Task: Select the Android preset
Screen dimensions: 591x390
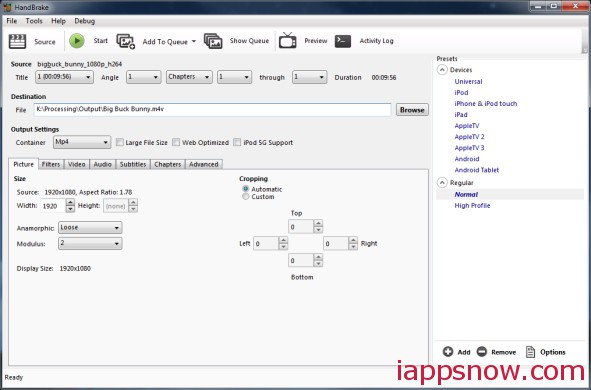Action: coord(467,159)
